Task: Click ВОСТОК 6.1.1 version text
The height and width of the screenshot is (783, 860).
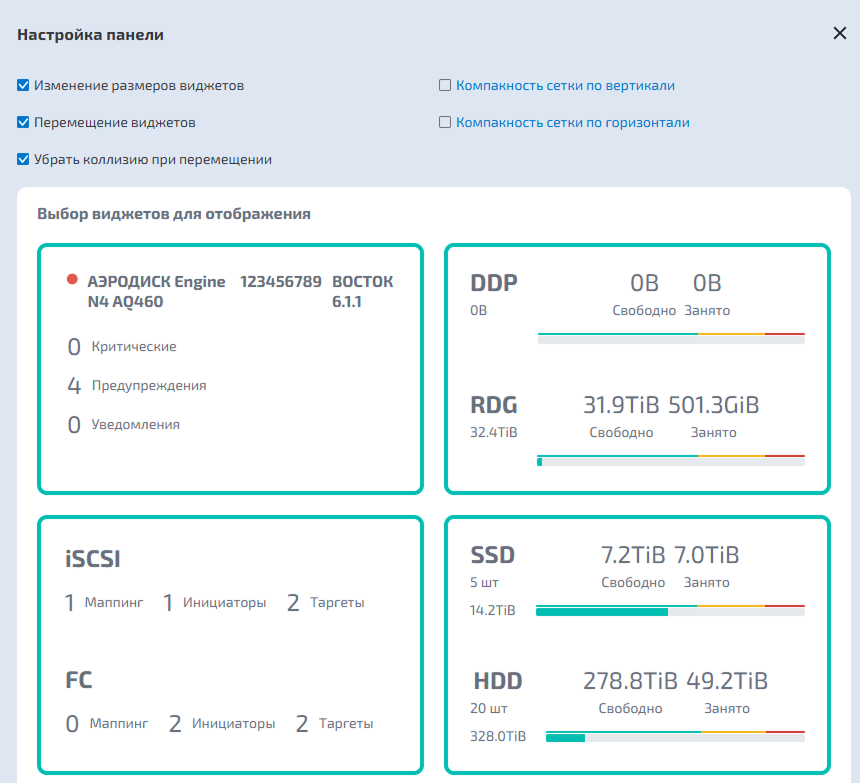Action: [x=363, y=292]
